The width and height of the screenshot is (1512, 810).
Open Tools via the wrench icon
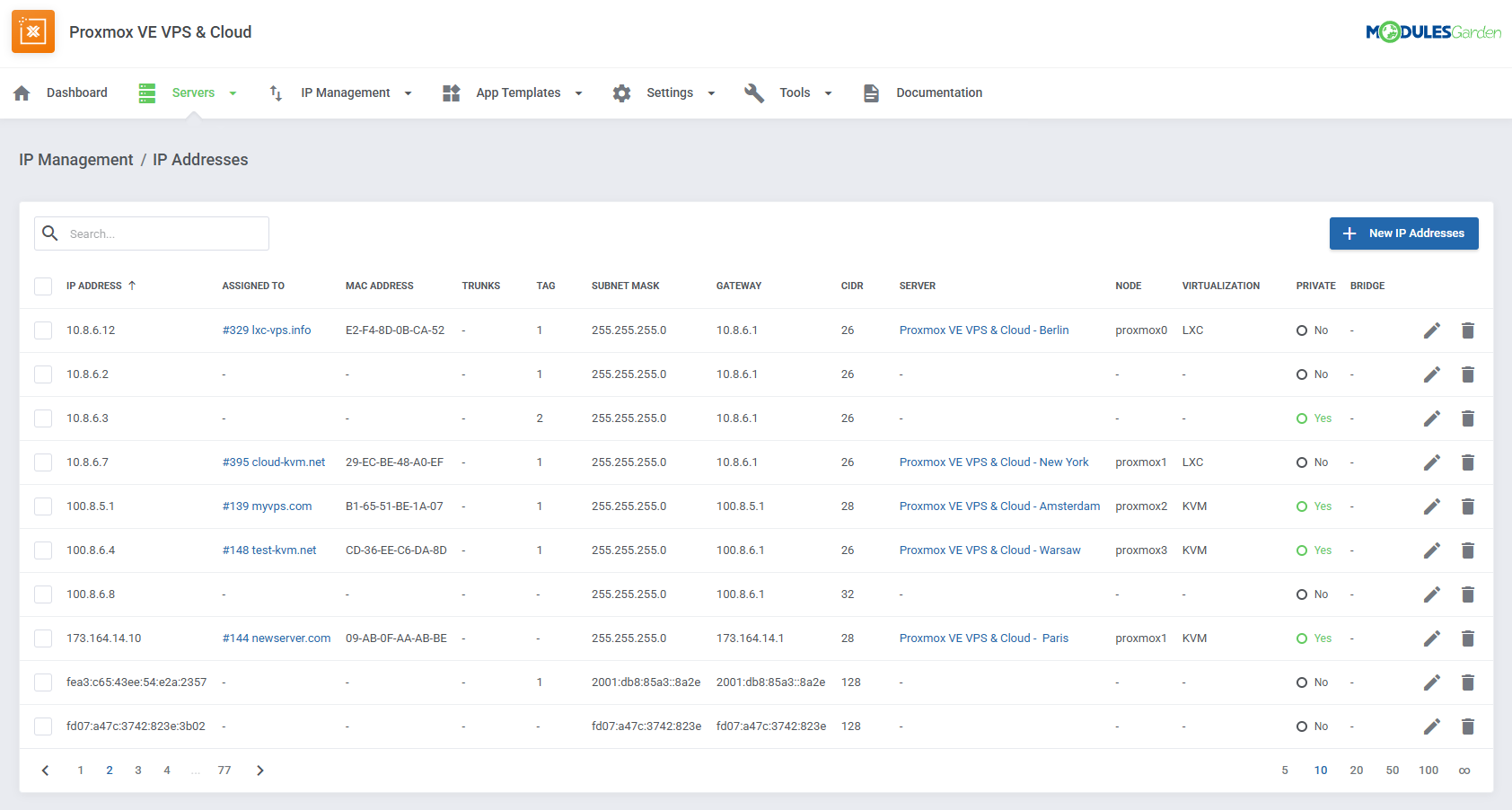coord(753,92)
